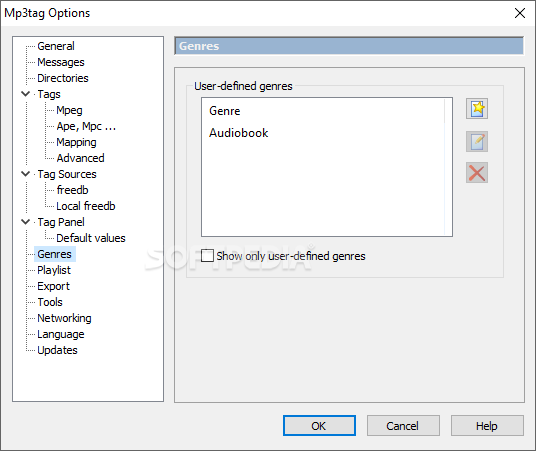Close the Mp3tag Options dialog
Image resolution: width=536 pixels, height=451 pixels.
tap(520, 13)
